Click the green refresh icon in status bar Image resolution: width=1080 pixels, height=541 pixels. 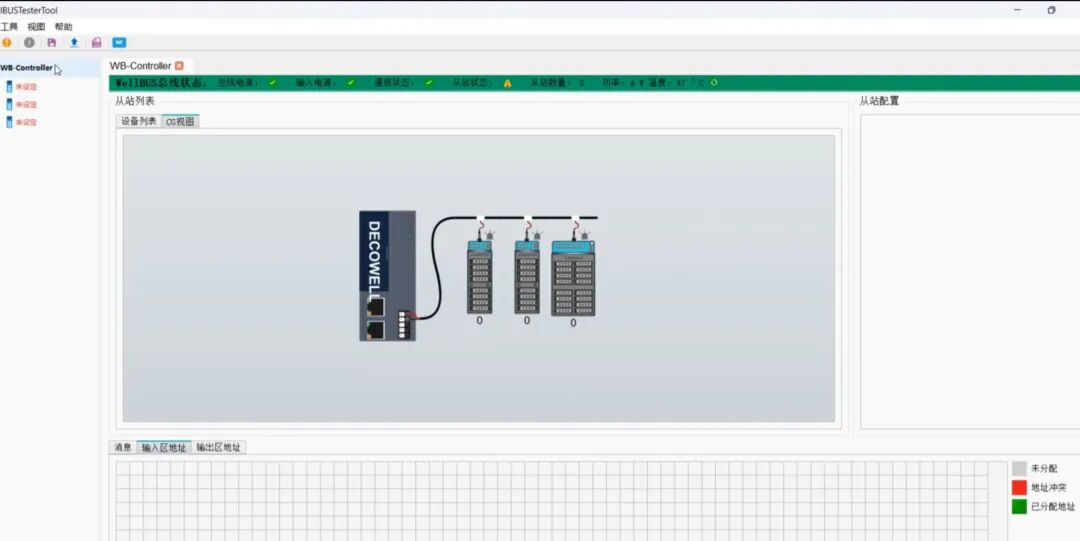(x=714, y=83)
